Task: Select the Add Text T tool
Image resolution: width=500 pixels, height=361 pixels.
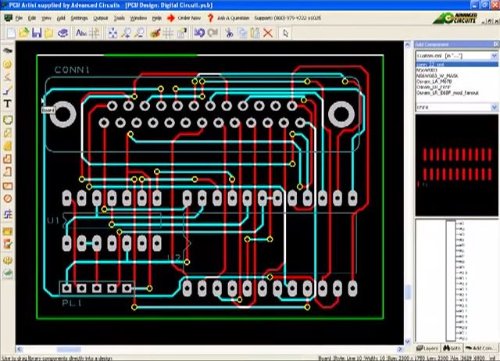Action: (7, 104)
